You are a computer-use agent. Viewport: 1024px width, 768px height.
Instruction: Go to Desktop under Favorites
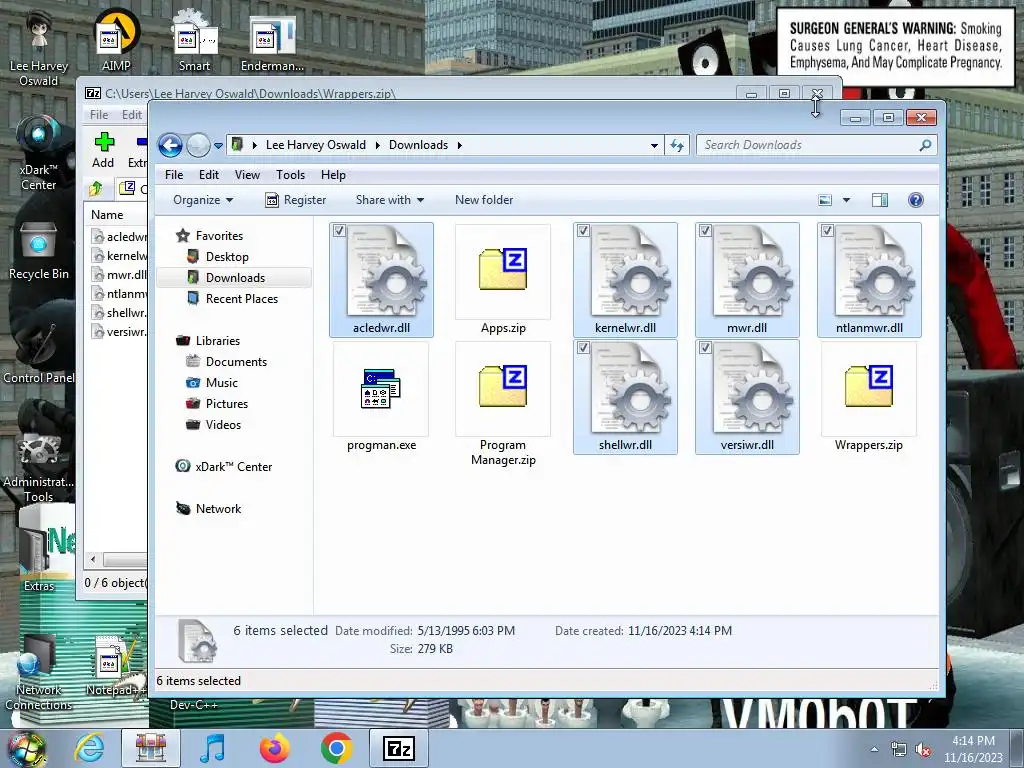pos(227,257)
